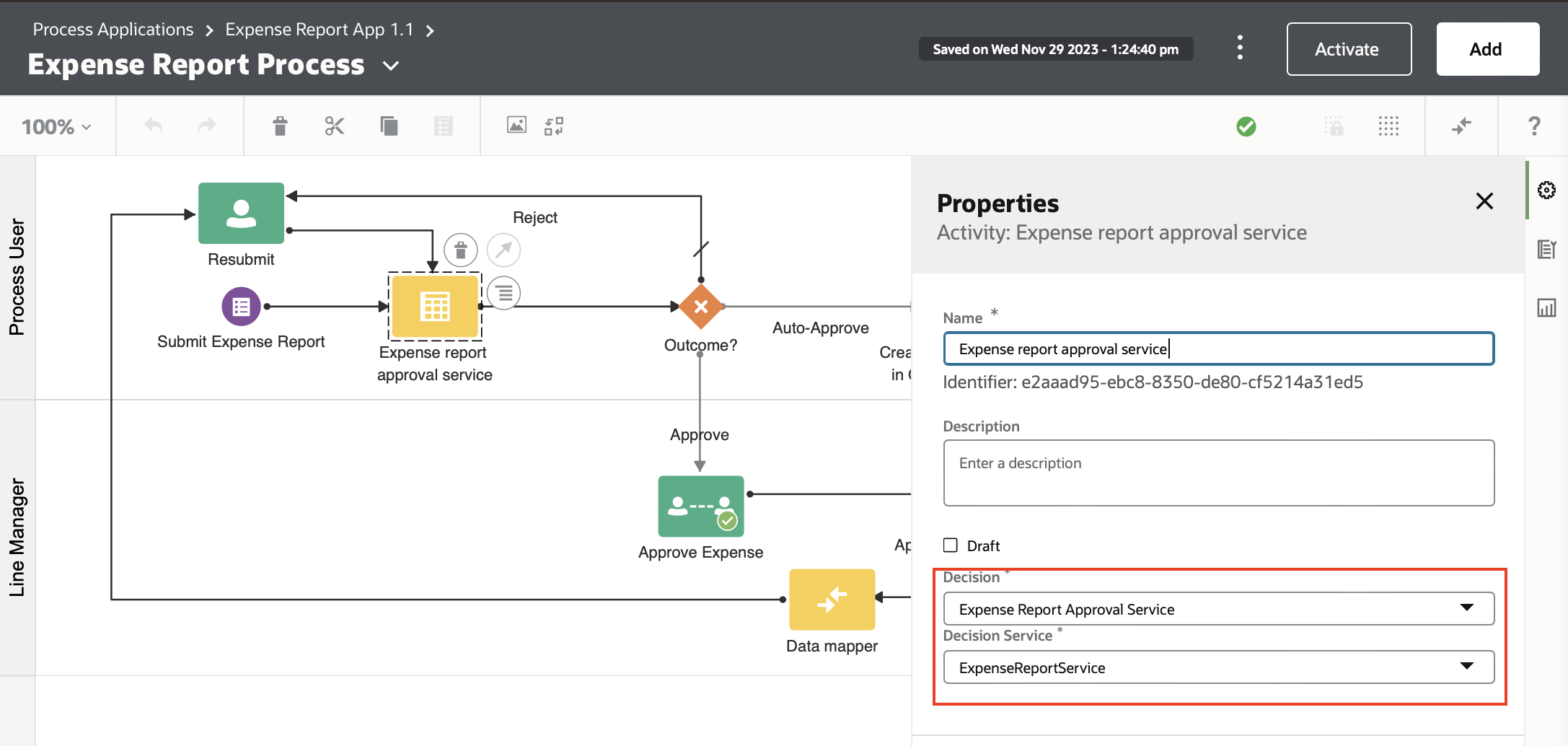This screenshot has height=746, width=1568.
Task: Open the analytics chart icon on the right sidebar
Action: point(1547,307)
